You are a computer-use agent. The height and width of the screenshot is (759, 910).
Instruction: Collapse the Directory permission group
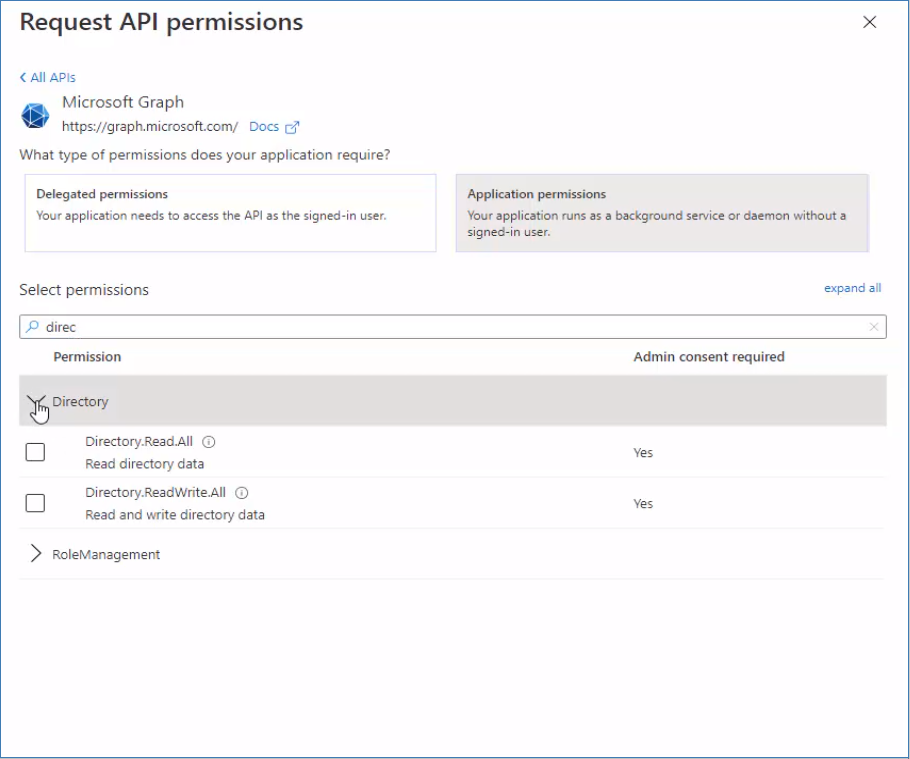pos(36,402)
